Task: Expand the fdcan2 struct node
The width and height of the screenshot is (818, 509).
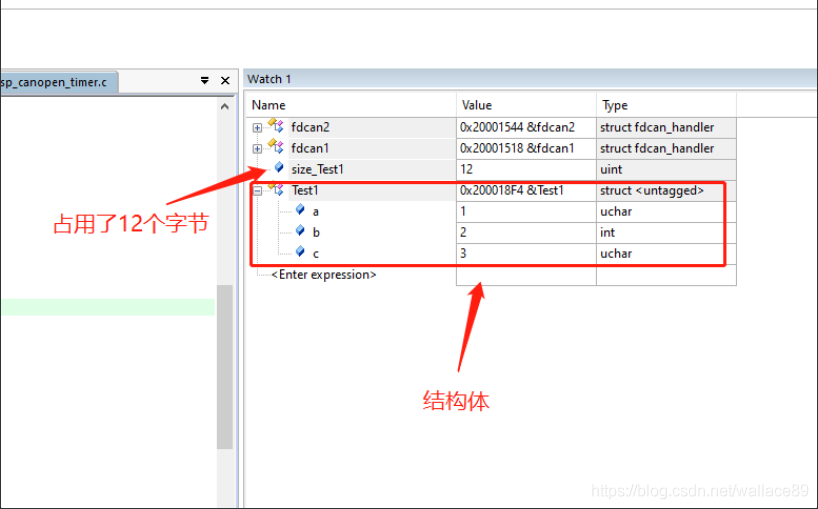Action: pos(257,128)
